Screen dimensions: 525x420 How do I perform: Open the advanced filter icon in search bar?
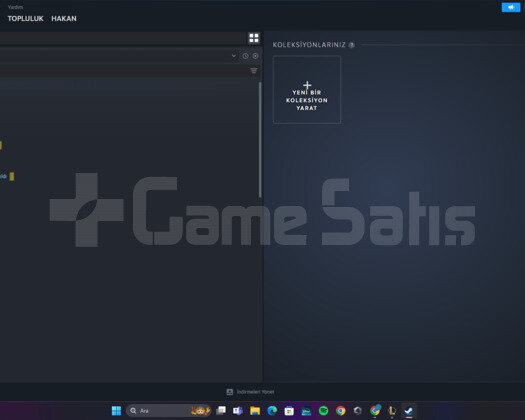pyautogui.click(x=254, y=70)
